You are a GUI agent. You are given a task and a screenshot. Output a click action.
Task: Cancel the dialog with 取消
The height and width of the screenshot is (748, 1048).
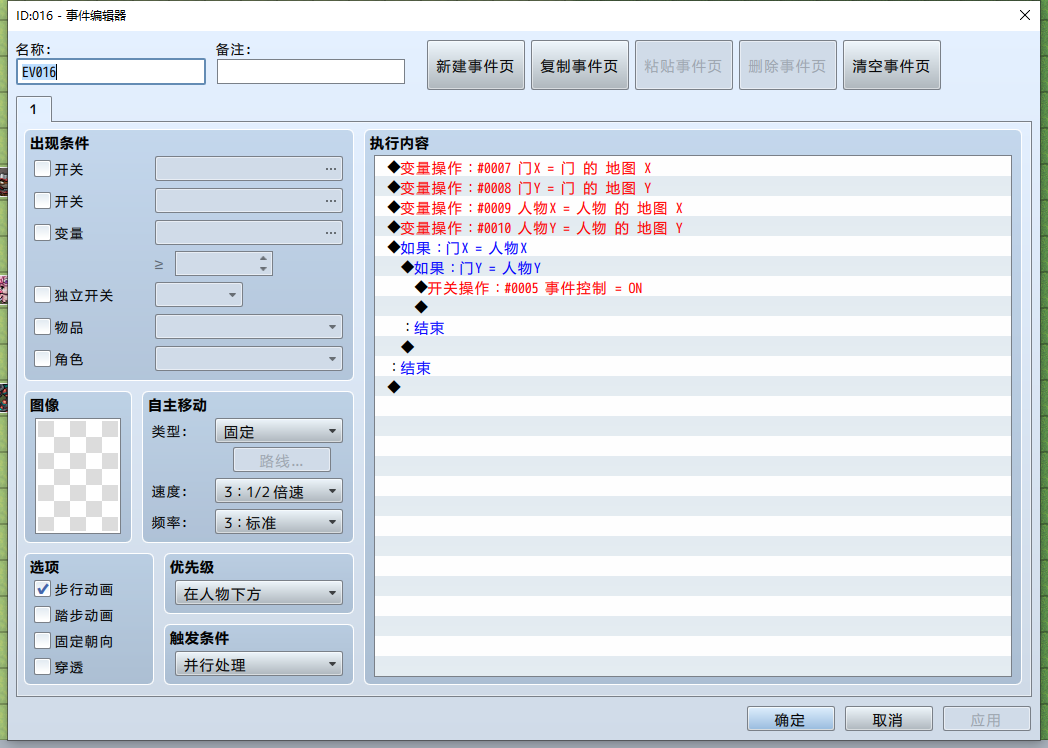888,719
